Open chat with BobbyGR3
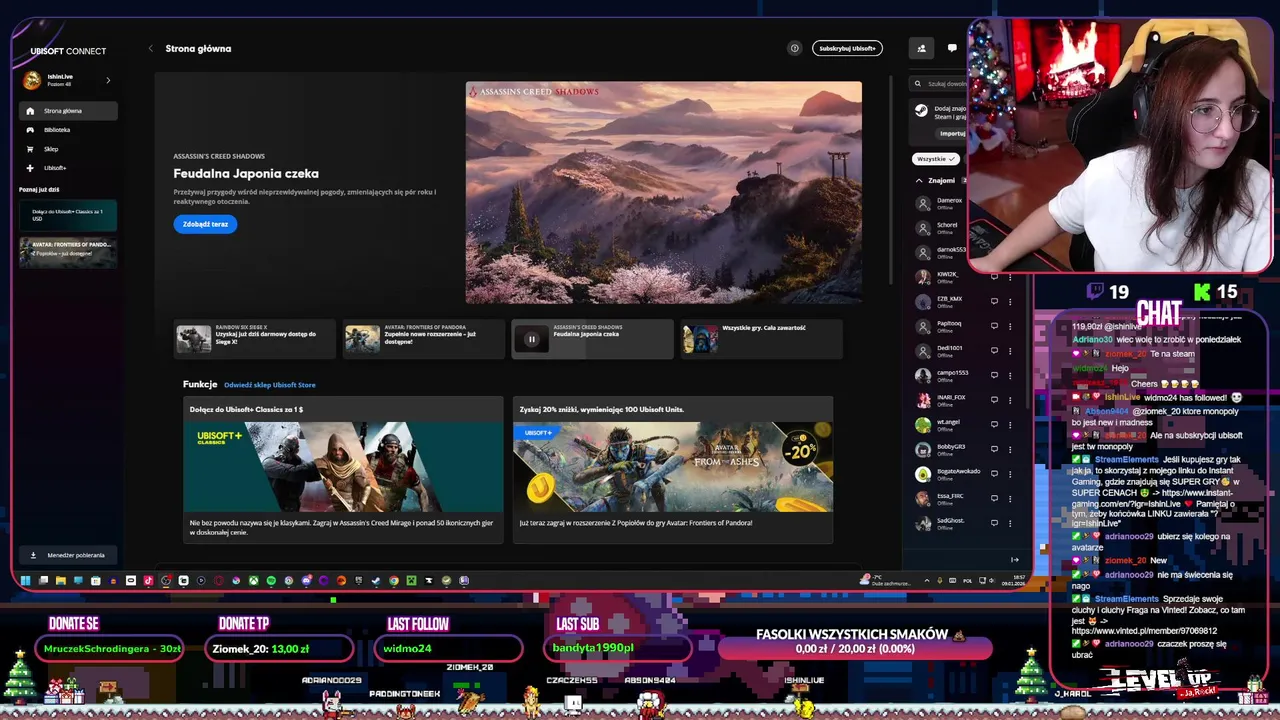The height and width of the screenshot is (720, 1280). [x=994, y=449]
